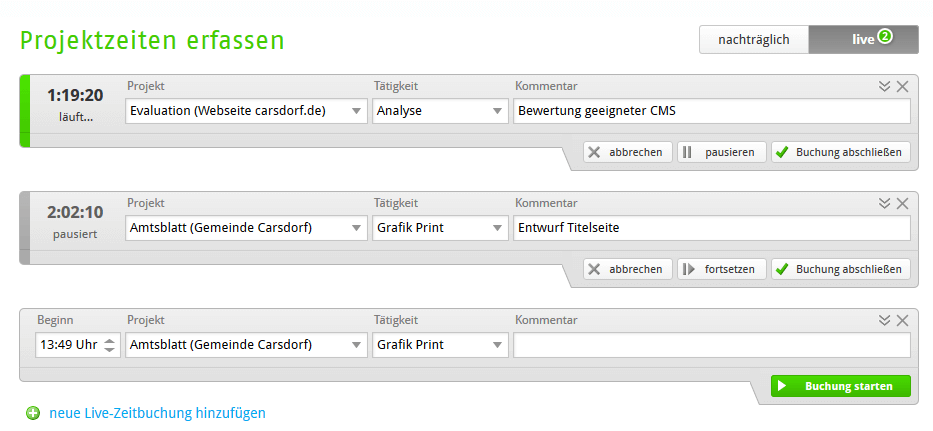The width and height of the screenshot is (933, 431).
Task: Switch to nachträglich entry mode
Action: (754, 39)
